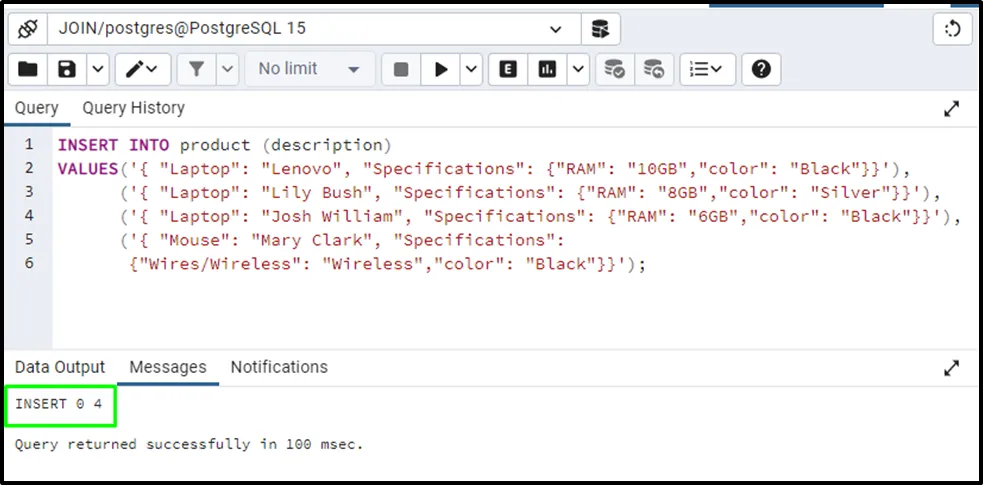Save the query file

pyautogui.click(x=67, y=69)
